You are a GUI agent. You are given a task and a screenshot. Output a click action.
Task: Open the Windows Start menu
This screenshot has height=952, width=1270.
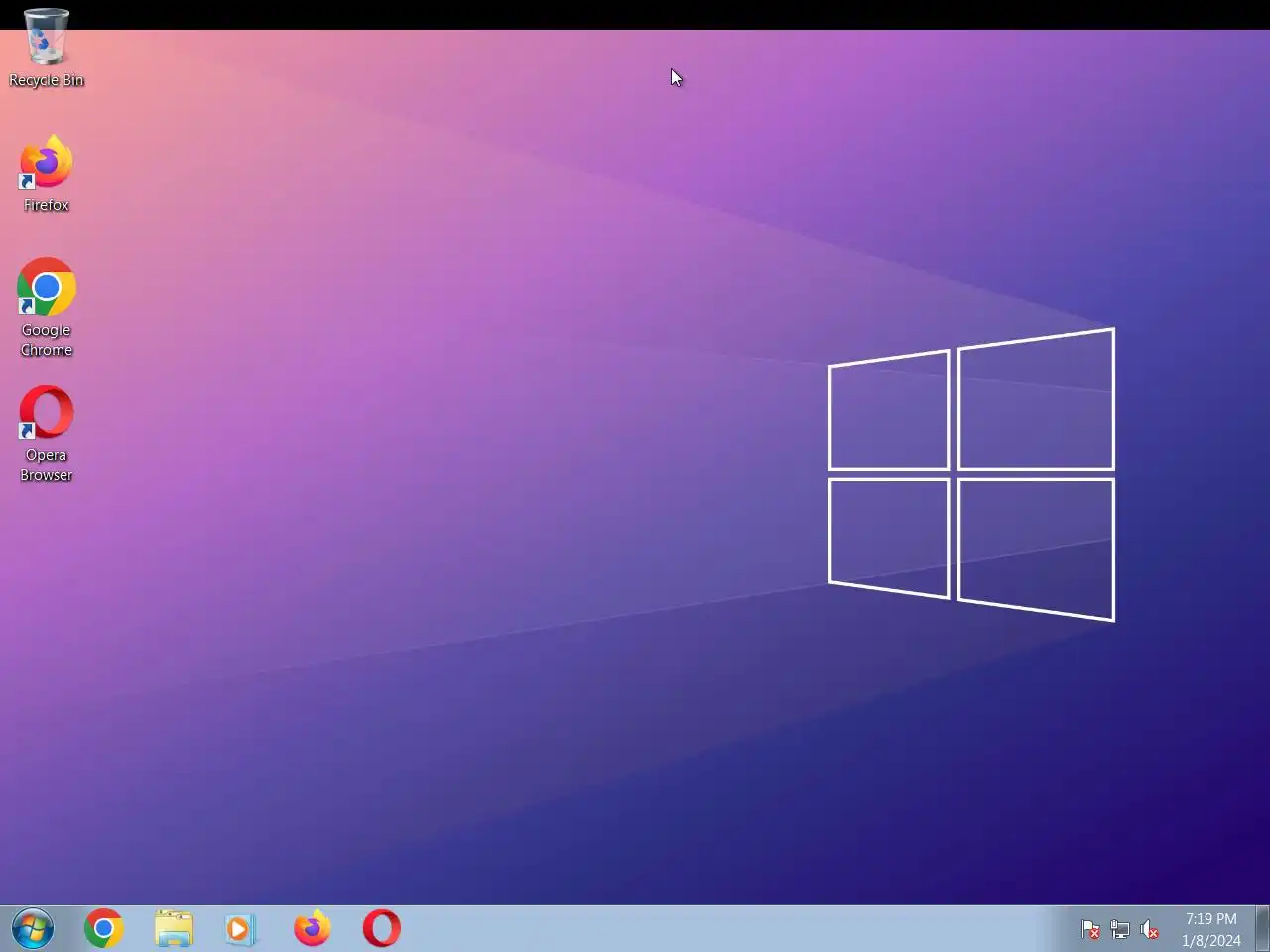click(x=33, y=929)
